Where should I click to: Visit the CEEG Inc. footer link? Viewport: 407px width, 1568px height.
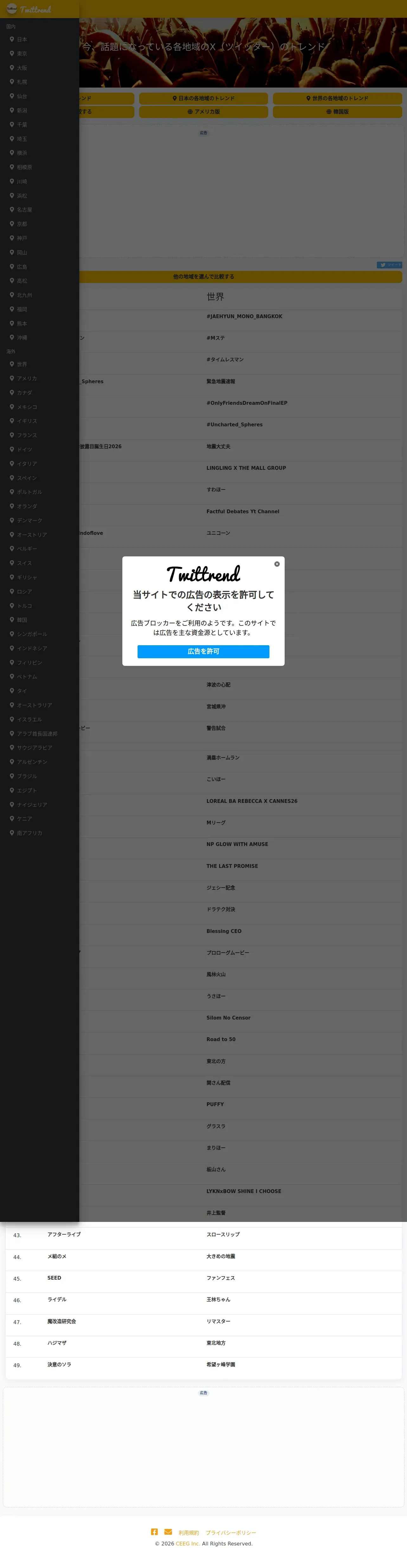coord(188,1544)
